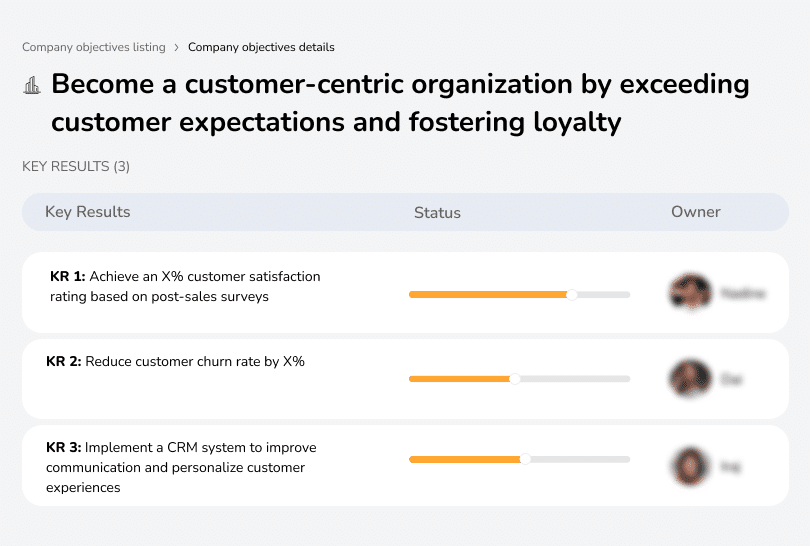
Task: Open the KR 1 owner avatar
Action: 690,293
